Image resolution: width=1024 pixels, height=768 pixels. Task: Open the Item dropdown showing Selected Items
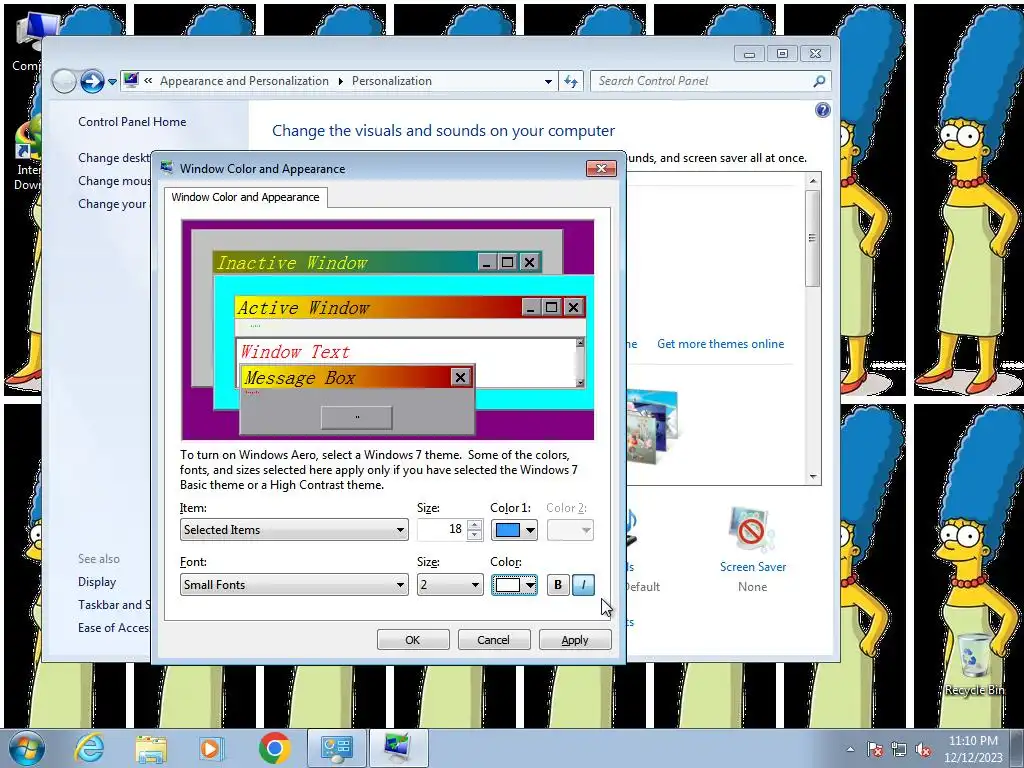[x=294, y=530]
